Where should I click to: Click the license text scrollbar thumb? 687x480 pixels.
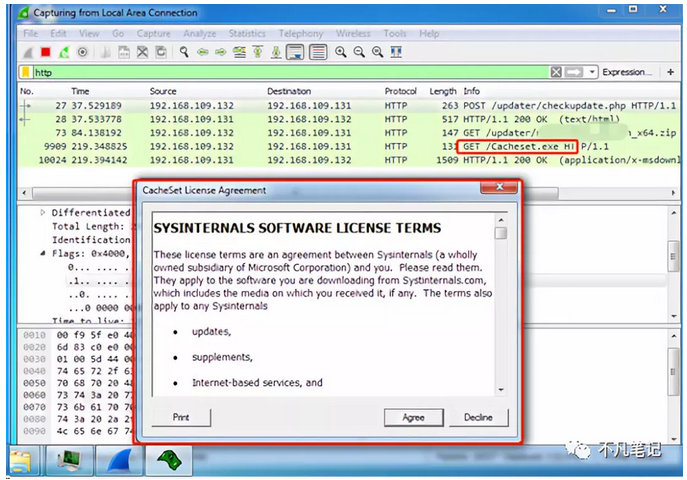point(501,233)
